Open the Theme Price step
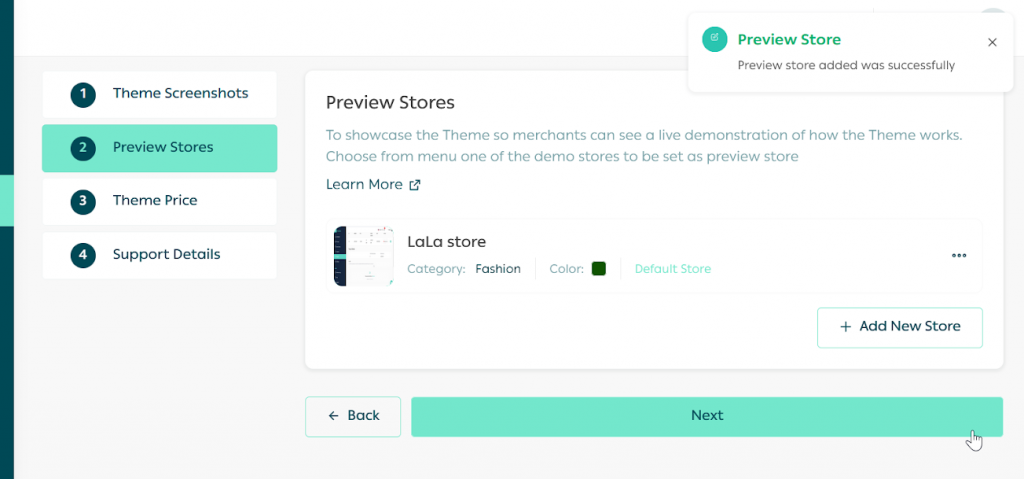The image size is (1024, 479). tap(155, 200)
